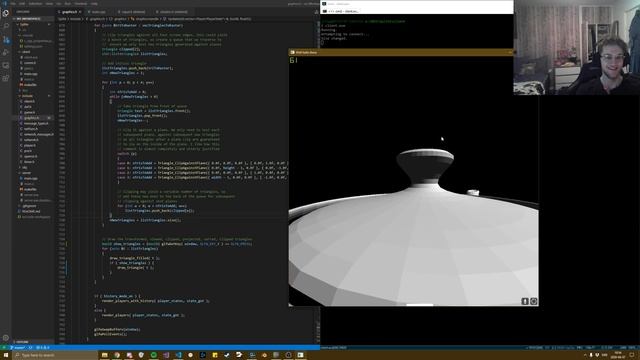Open Source Control view in activity bar
Screen dimensions: 640x360
pyautogui.click(x=6, y=40)
